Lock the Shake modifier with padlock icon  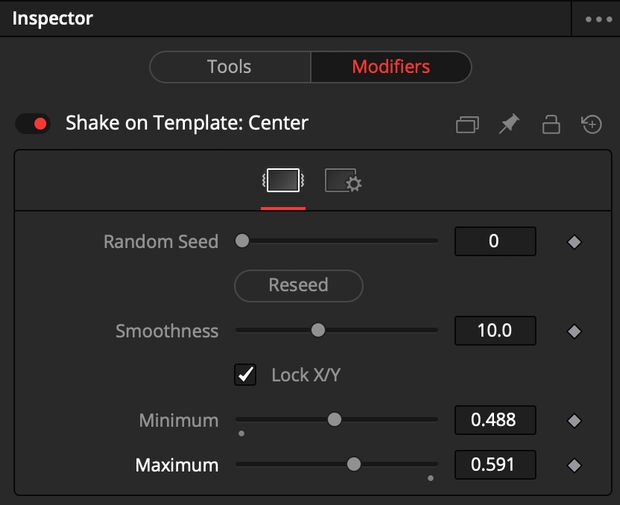(550, 125)
